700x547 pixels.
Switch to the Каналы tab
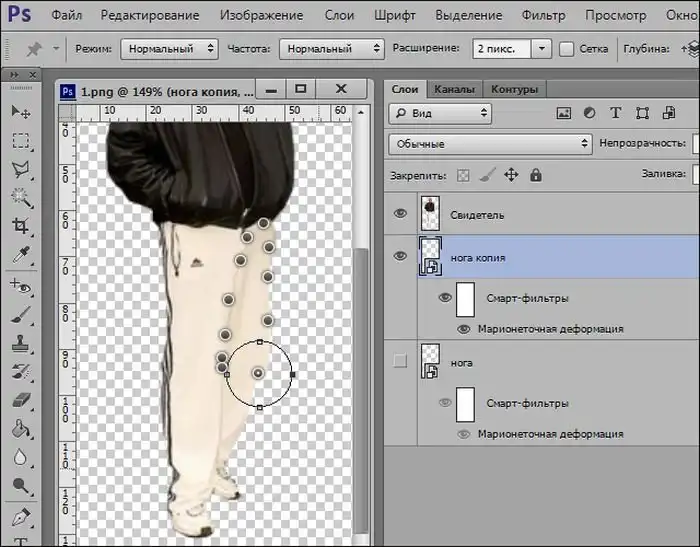(455, 89)
